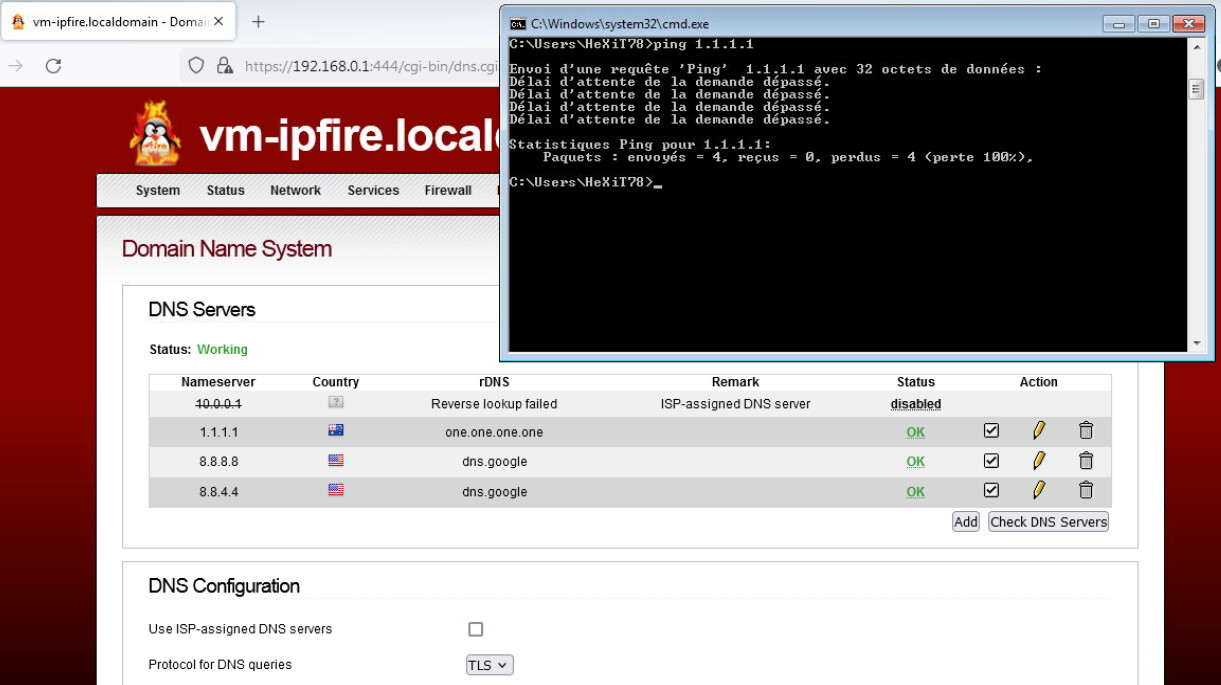Click the Country column header
Image resolution: width=1221 pixels, height=685 pixels.
tap(336, 382)
